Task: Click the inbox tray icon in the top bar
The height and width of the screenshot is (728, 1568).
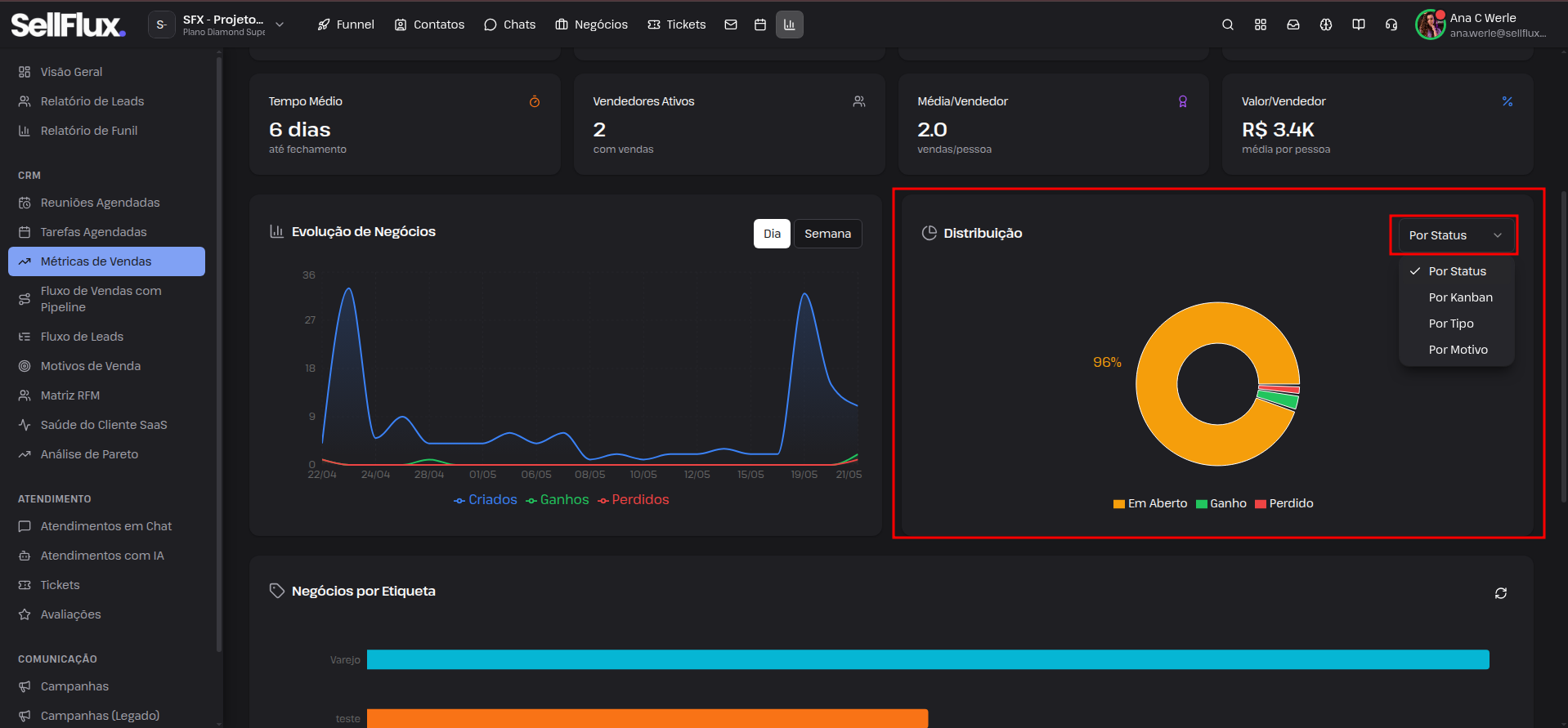Action: [1293, 25]
